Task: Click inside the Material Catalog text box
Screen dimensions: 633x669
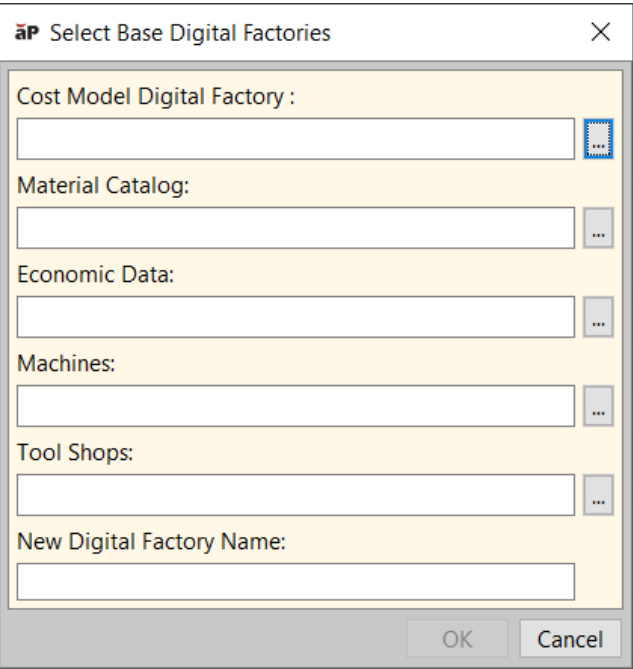Action: click(x=295, y=229)
